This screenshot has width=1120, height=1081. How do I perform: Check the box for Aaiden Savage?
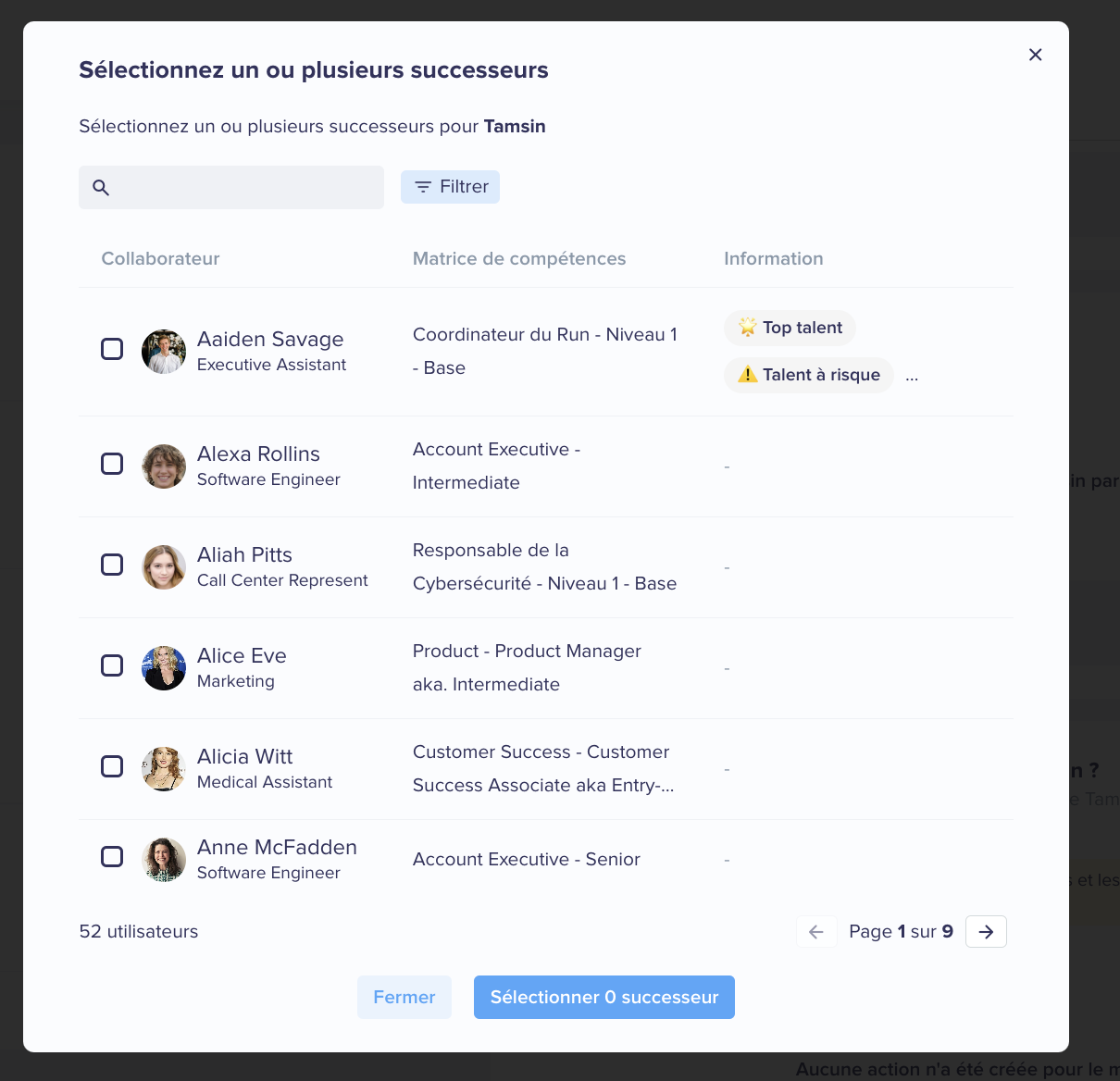click(x=112, y=349)
